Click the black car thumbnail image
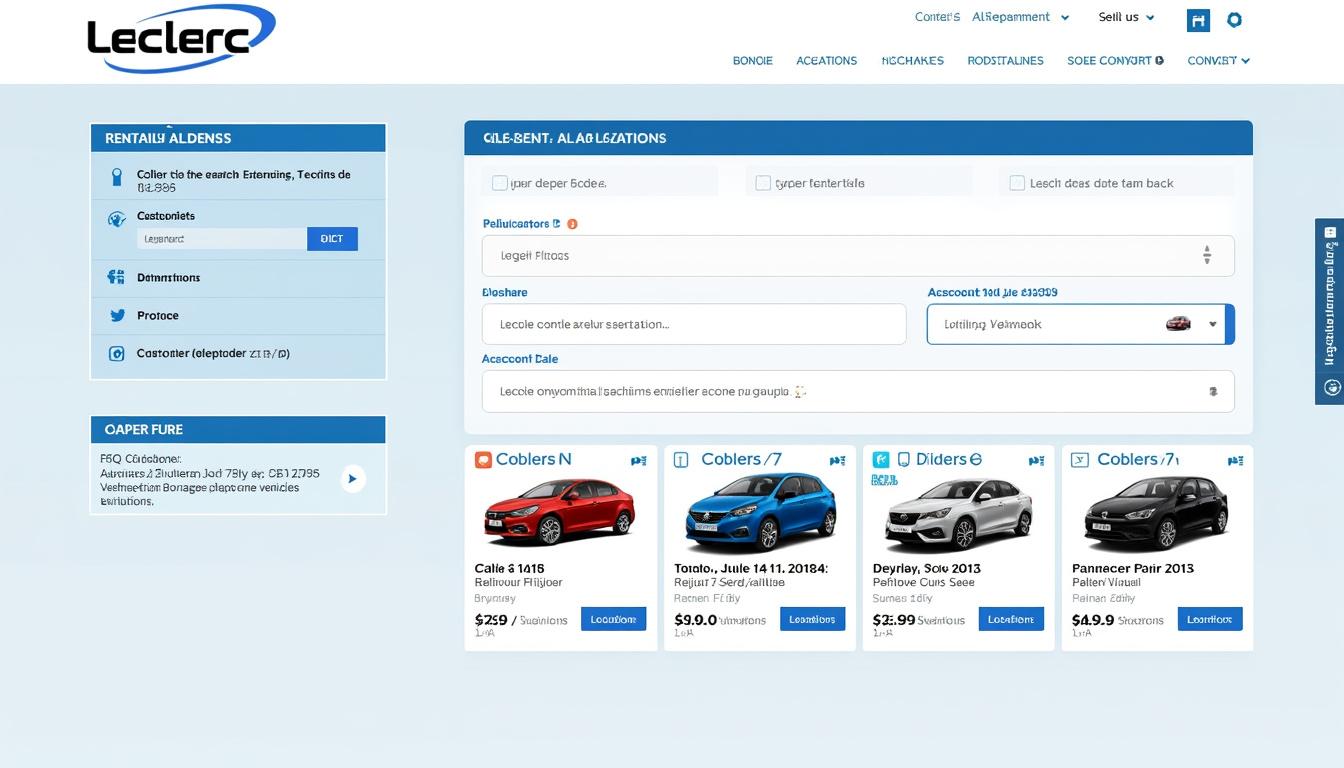 pos(1156,512)
